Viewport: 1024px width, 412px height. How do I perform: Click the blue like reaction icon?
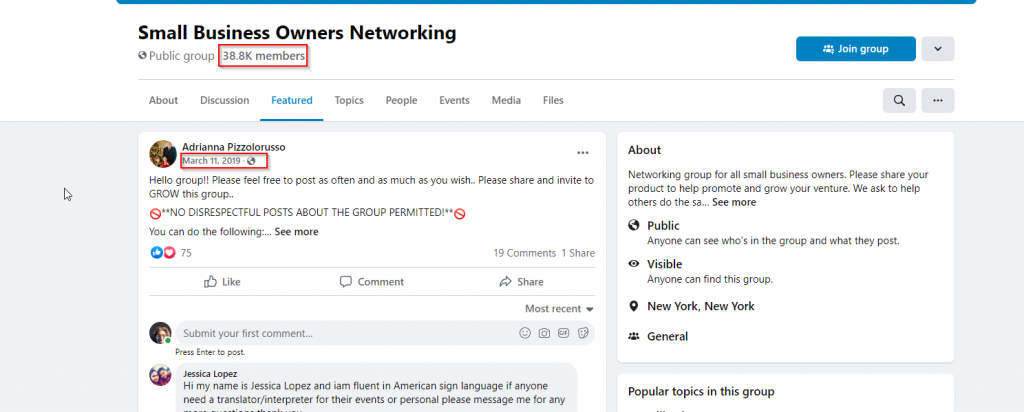coord(156,253)
